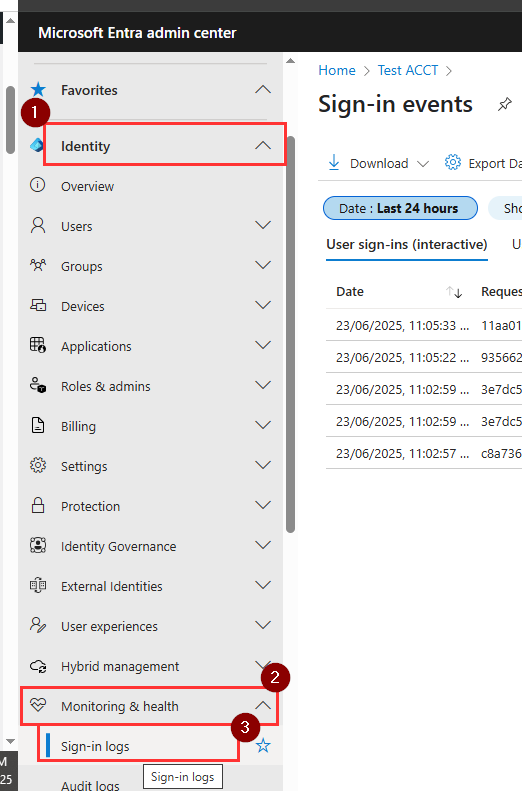Sort by the Date column arrows
The width and height of the screenshot is (522, 791).
click(x=454, y=292)
